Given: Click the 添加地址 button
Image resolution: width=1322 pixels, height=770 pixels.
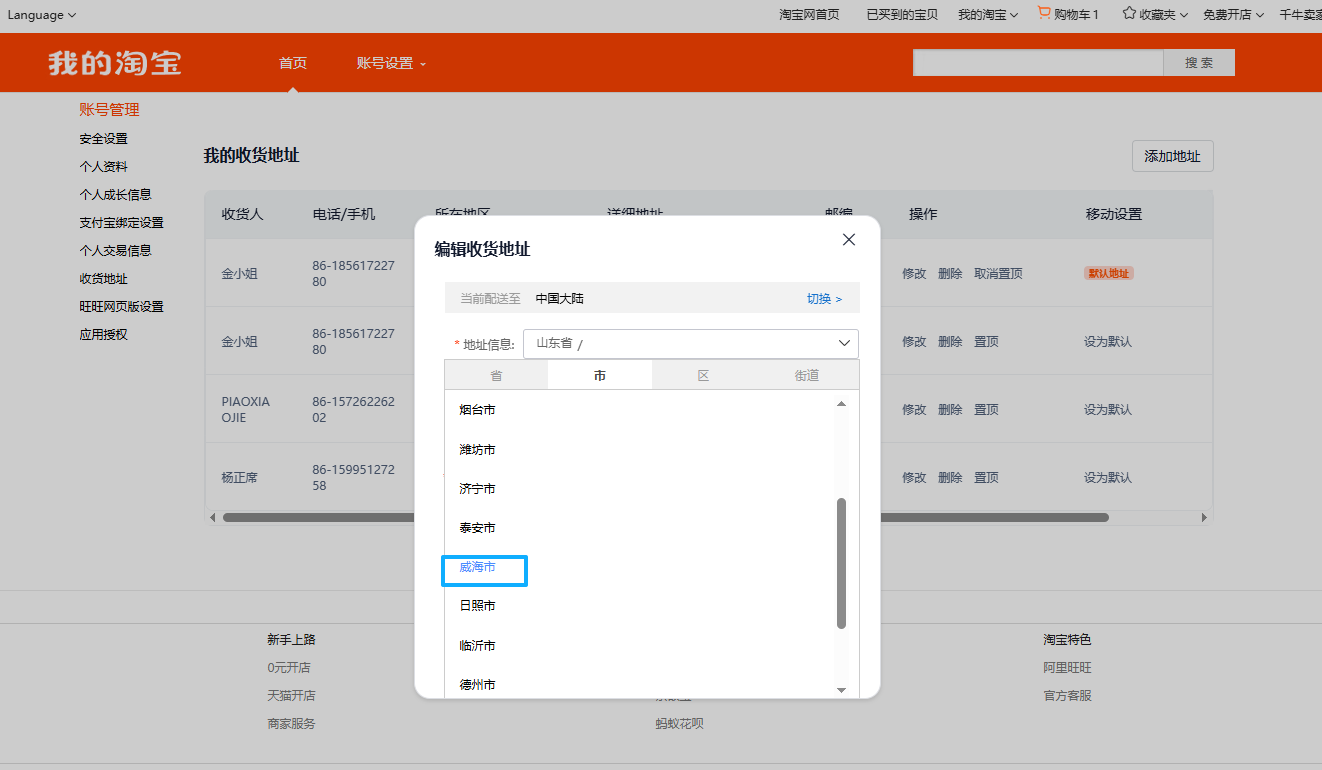Looking at the screenshot, I should point(1172,156).
